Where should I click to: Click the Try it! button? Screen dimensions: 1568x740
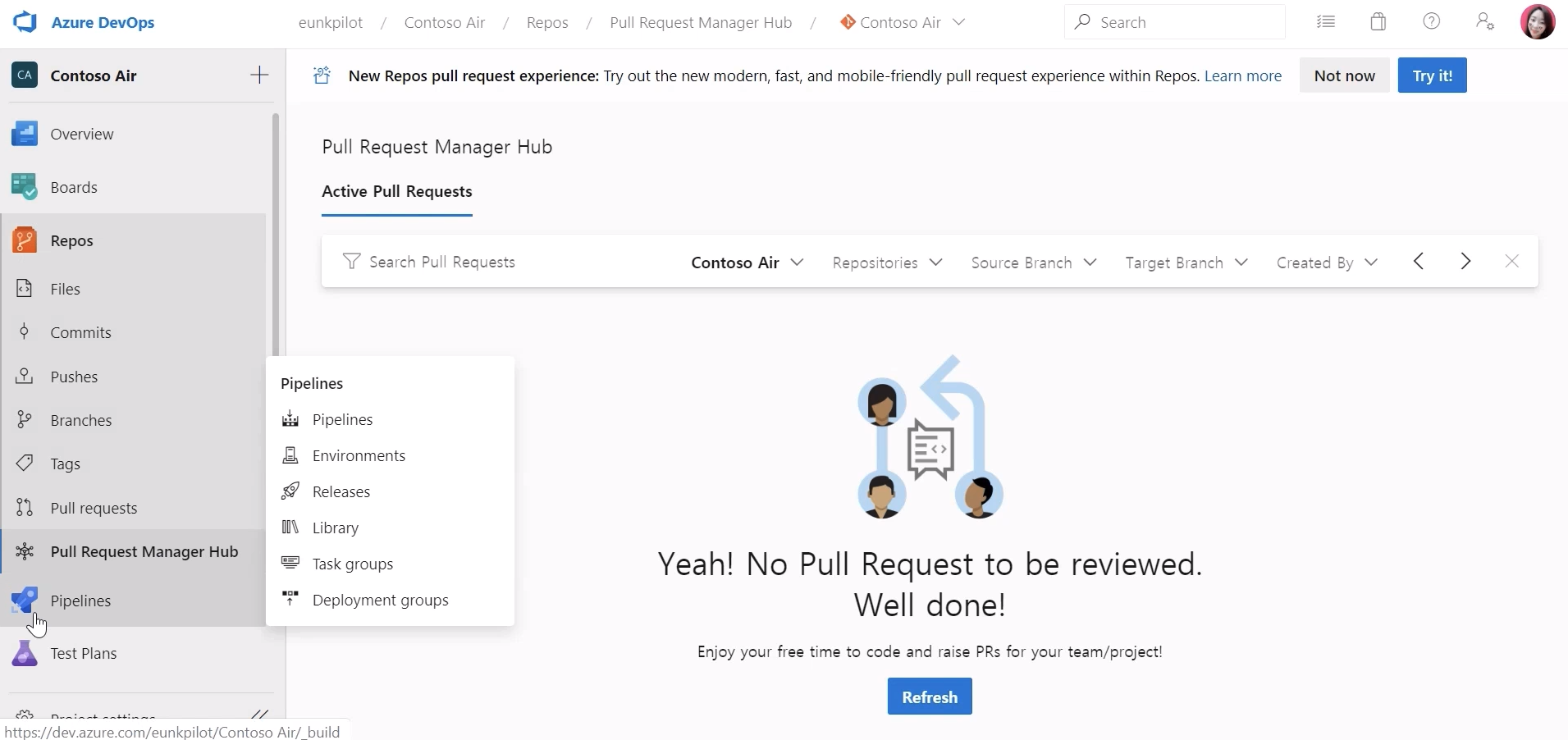1433,75
